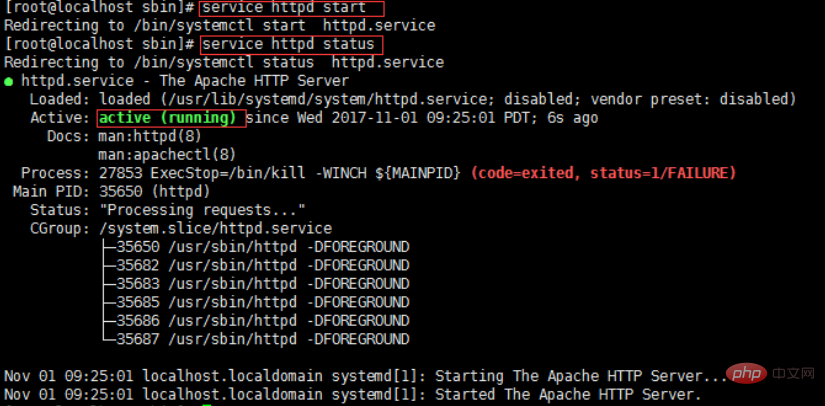Select the /system.slice/httpd.service CGroup entry
The height and width of the screenshot is (406, 825).
click(219, 228)
